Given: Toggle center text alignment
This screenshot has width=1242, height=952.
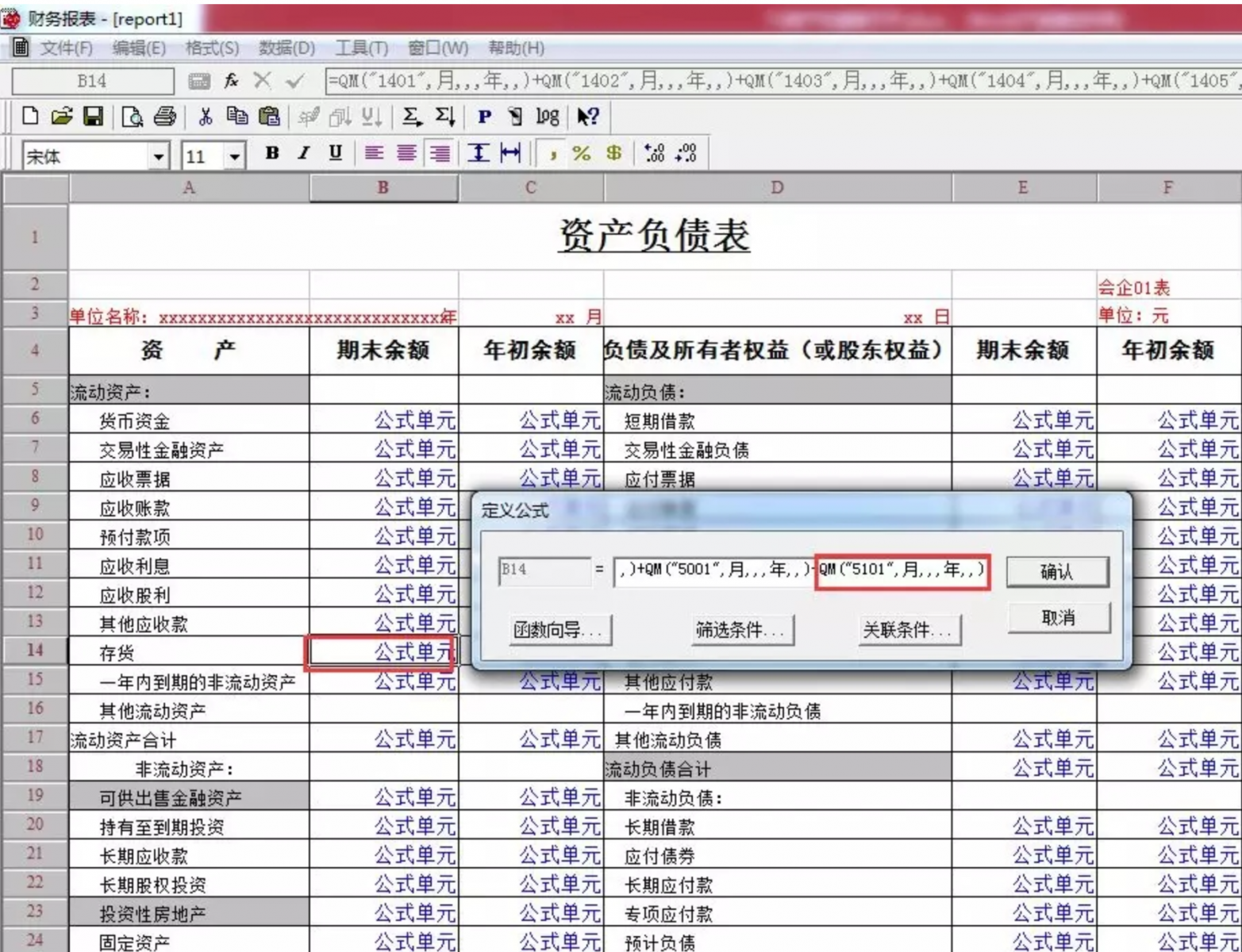Looking at the screenshot, I should 406,153.
